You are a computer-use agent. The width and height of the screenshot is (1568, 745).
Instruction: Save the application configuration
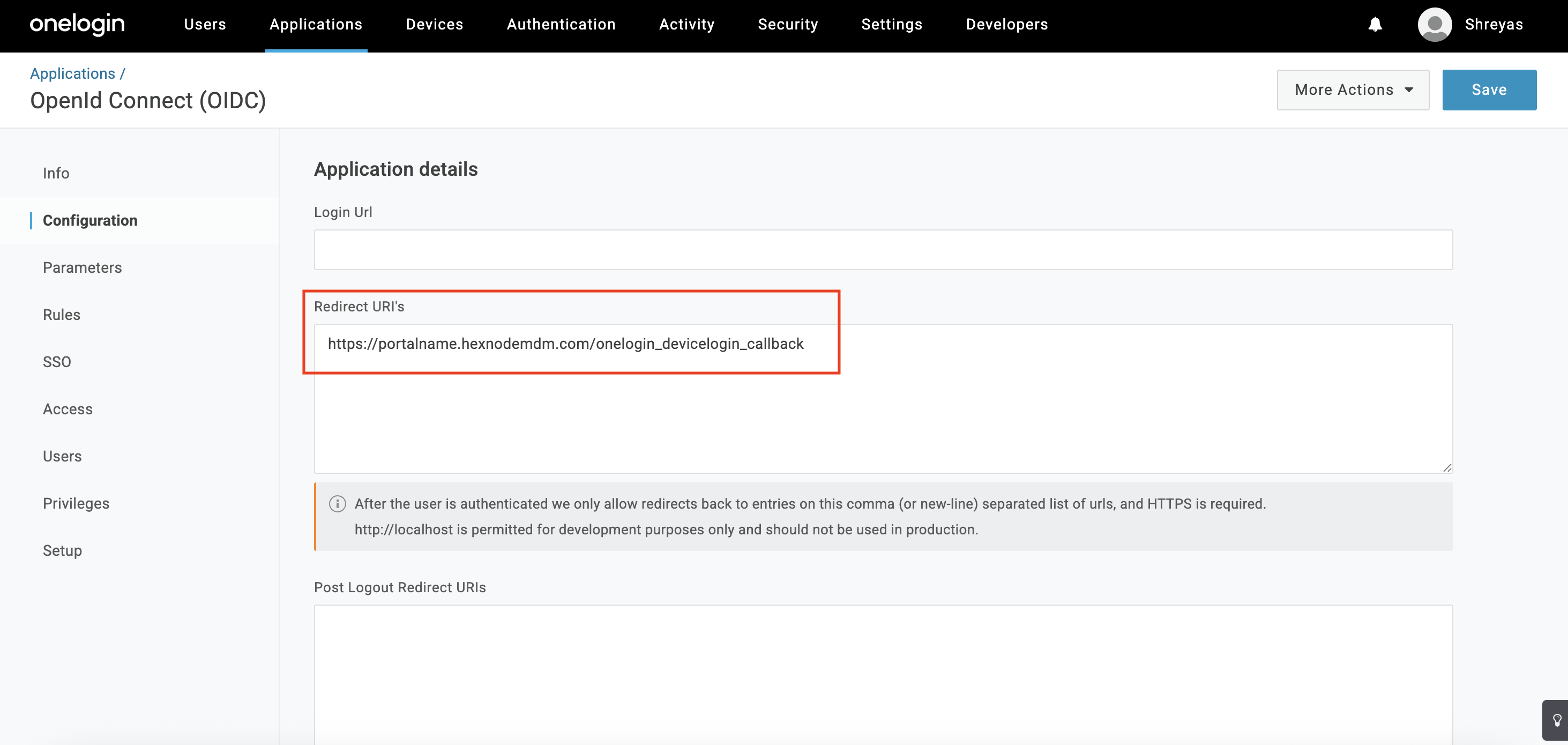click(1489, 90)
